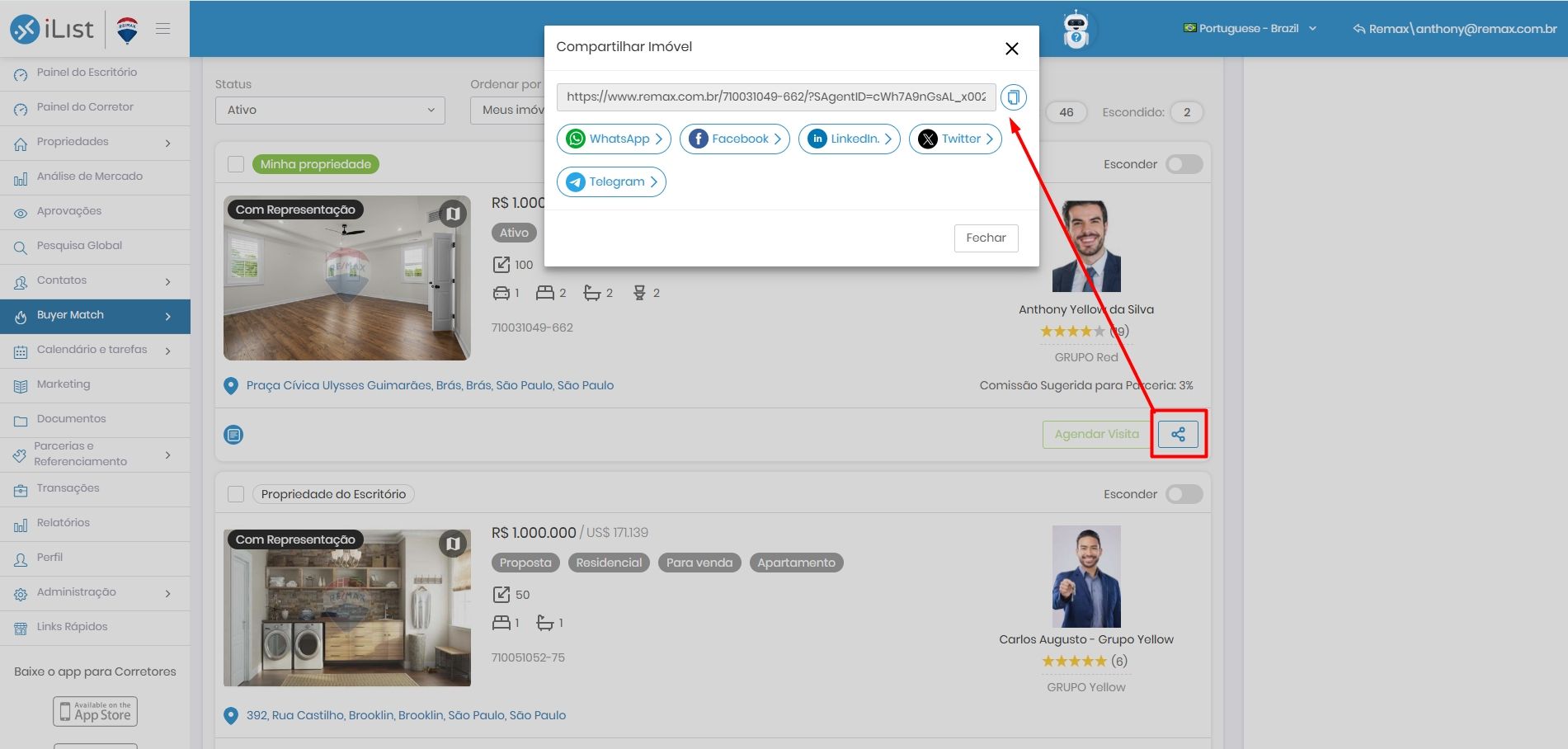Image resolution: width=1568 pixels, height=749 pixels.
Task: Open Anthony Yellow da Silva agent photo
Action: point(1086,247)
